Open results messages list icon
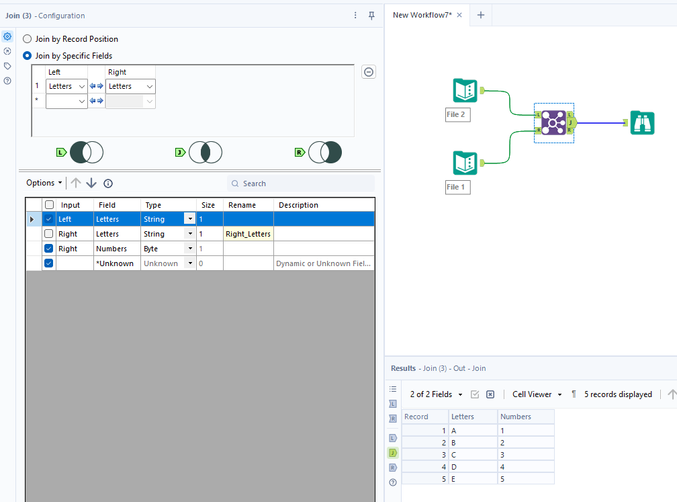 coord(393,389)
